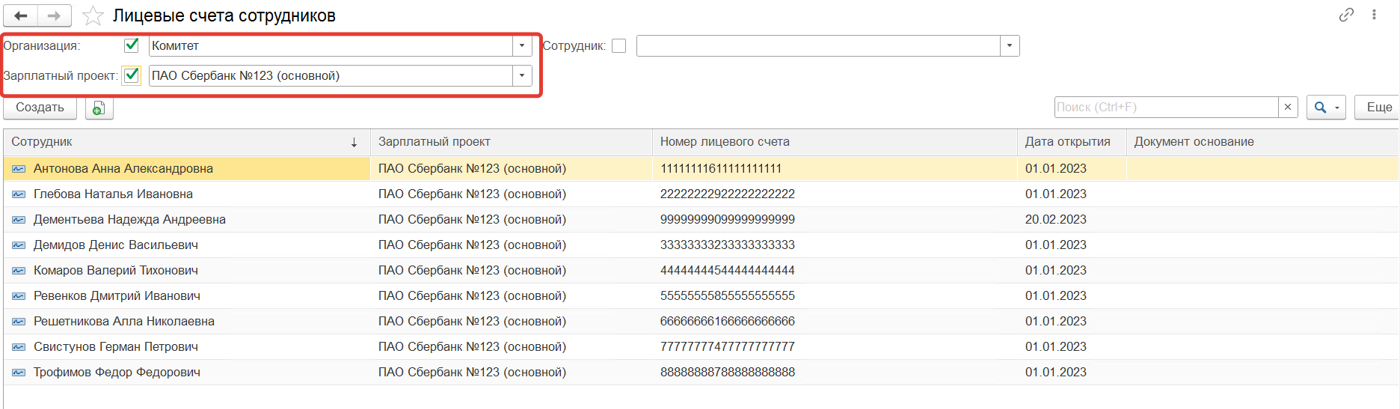Click the copy-document icon next to Создать
Screen dimensions: 1400x409
99,108
